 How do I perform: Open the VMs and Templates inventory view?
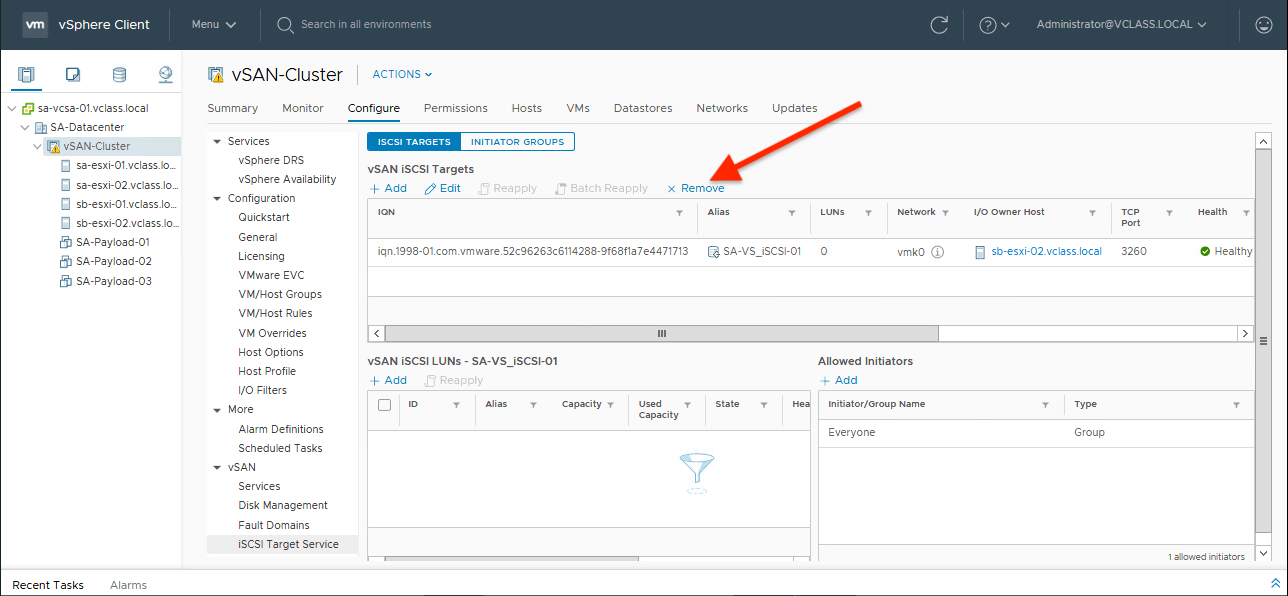tap(73, 74)
